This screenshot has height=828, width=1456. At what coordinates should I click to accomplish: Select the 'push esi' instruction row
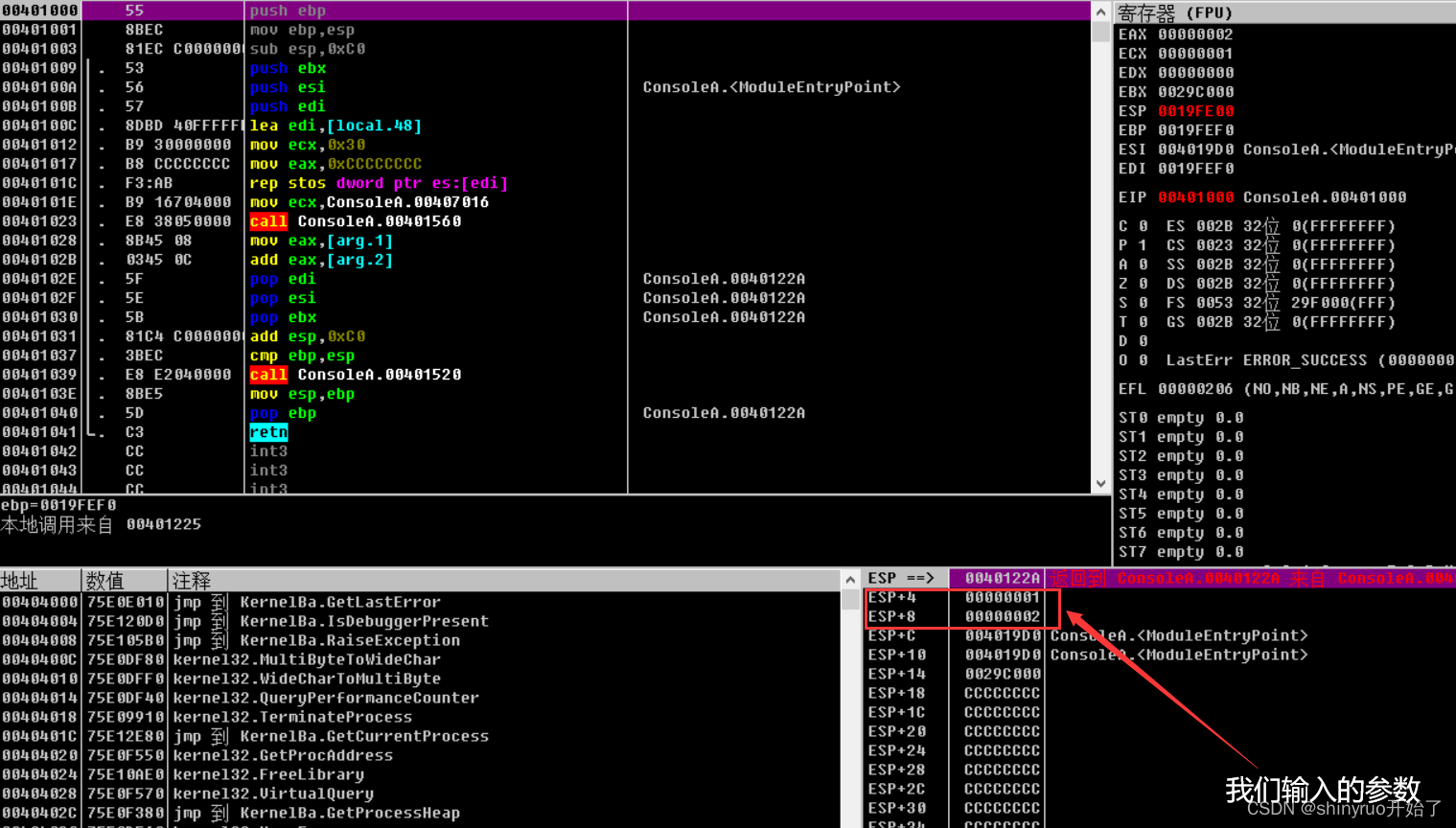(288, 87)
